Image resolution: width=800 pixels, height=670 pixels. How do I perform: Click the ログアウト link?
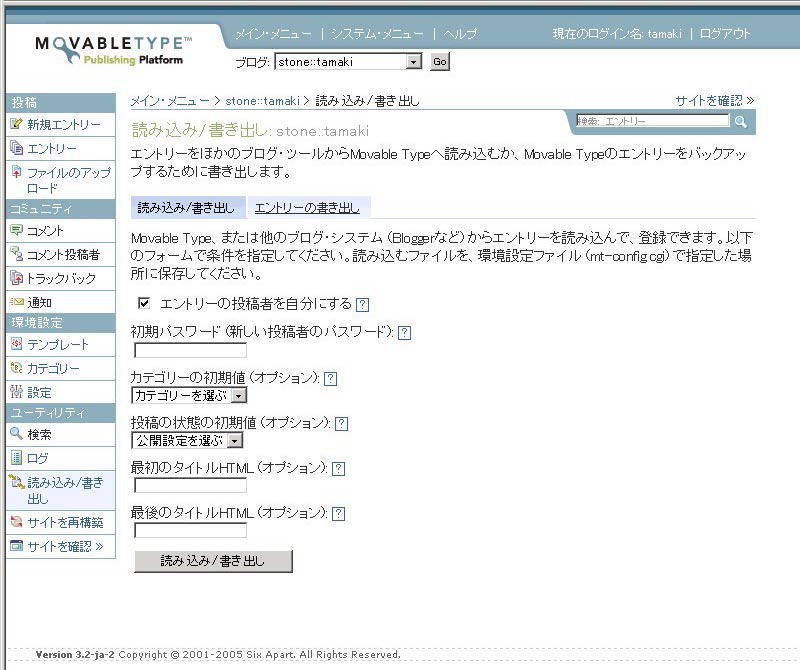pyautogui.click(x=725, y=34)
